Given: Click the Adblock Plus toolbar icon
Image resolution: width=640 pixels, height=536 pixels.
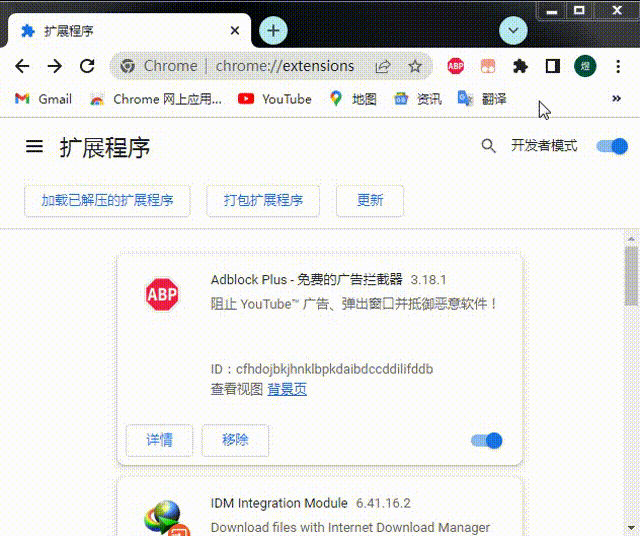Looking at the screenshot, I should point(456,66).
